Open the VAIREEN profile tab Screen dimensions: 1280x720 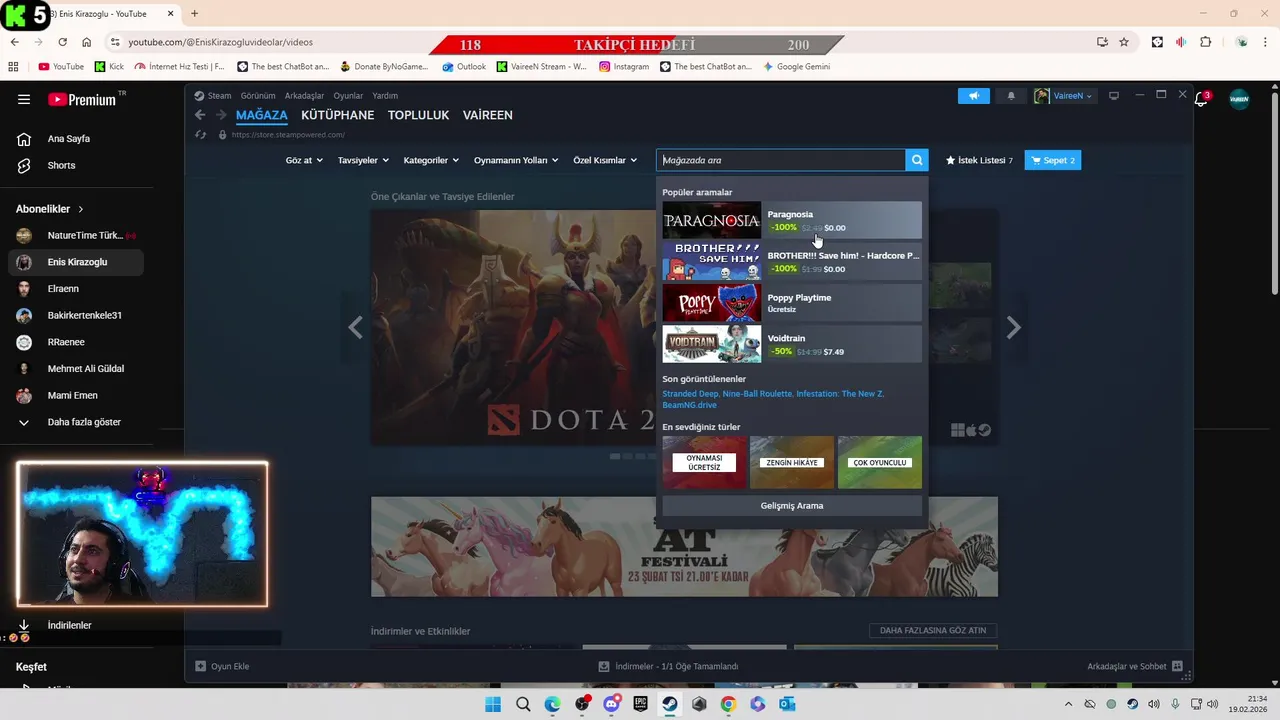488,115
